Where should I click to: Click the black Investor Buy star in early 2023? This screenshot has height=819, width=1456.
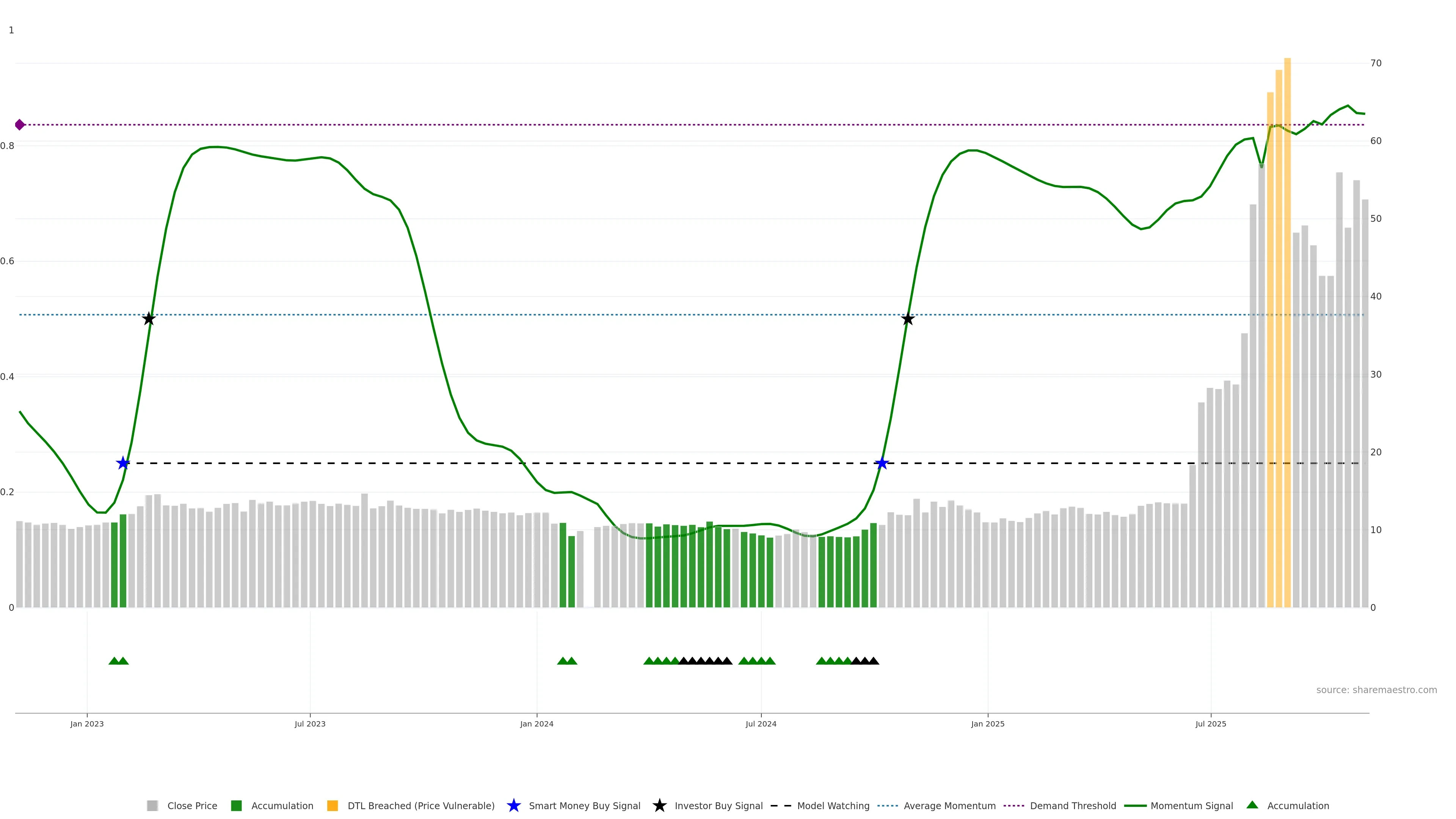tap(149, 319)
